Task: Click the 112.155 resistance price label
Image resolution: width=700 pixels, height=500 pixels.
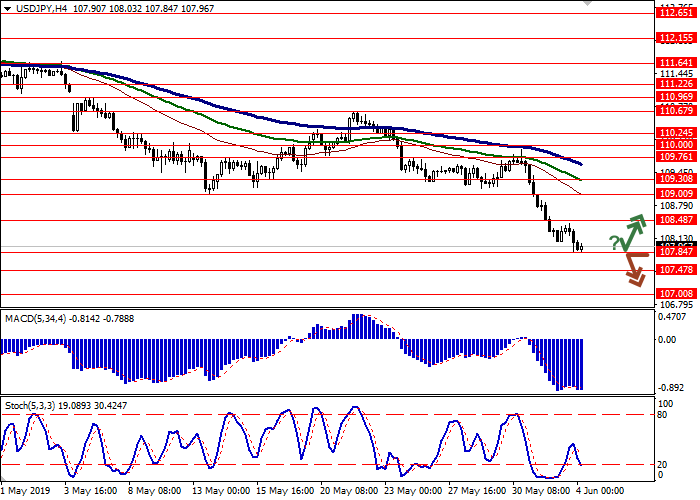Action: click(x=675, y=38)
